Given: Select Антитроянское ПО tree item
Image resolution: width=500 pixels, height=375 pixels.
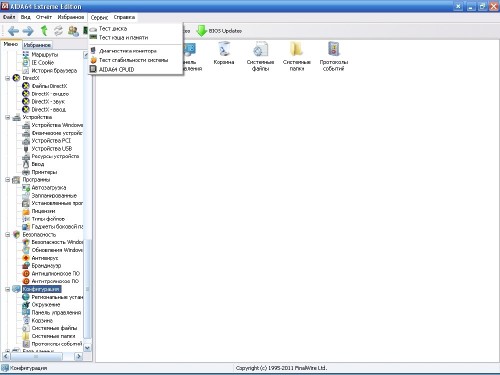Looking at the screenshot, I should 55,281.
